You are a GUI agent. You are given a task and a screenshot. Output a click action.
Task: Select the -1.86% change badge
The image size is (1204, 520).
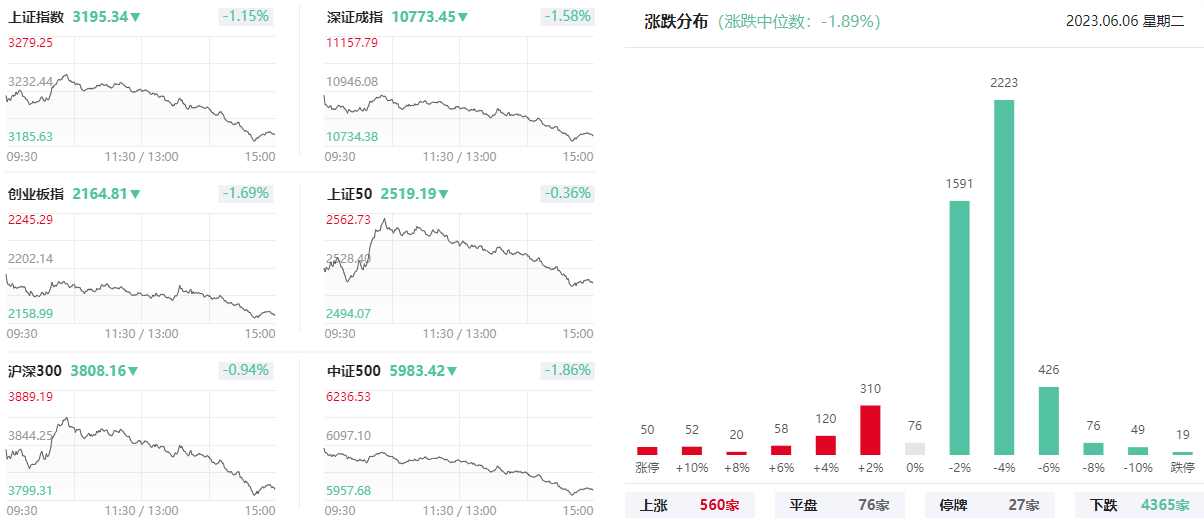[x=567, y=371]
